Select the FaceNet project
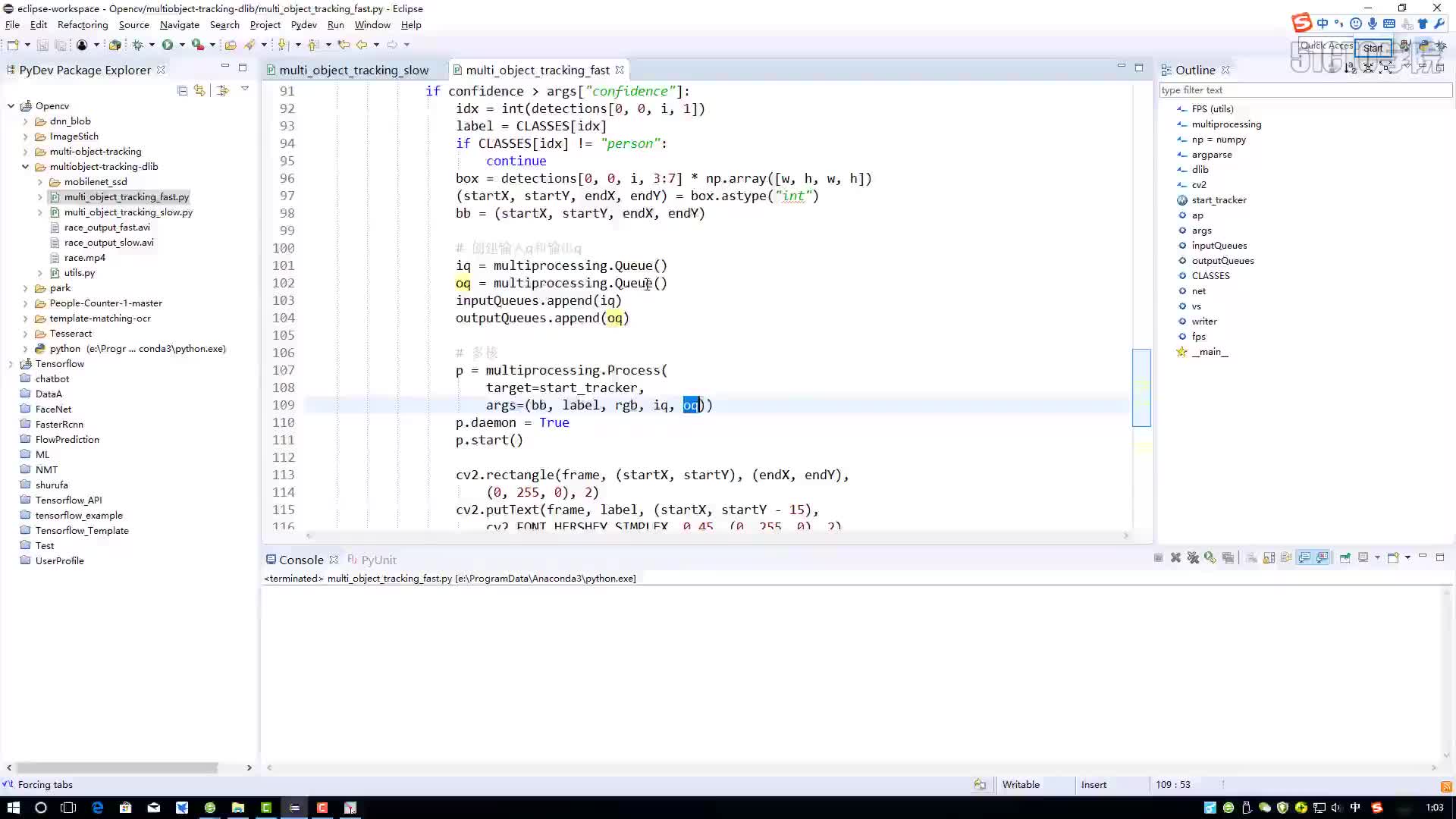1456x819 pixels. point(53,409)
